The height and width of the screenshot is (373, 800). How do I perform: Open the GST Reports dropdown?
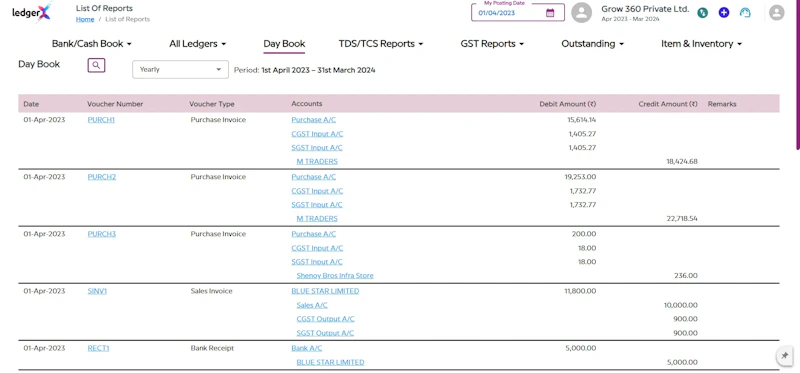tap(492, 44)
